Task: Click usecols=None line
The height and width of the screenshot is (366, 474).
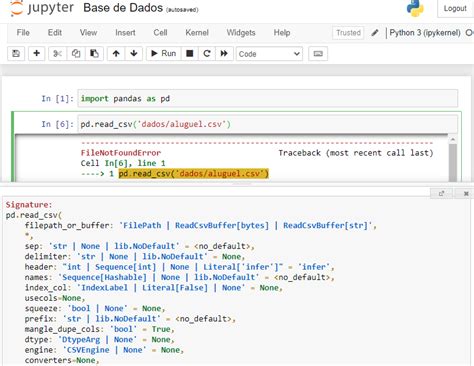Action: pos(55,298)
